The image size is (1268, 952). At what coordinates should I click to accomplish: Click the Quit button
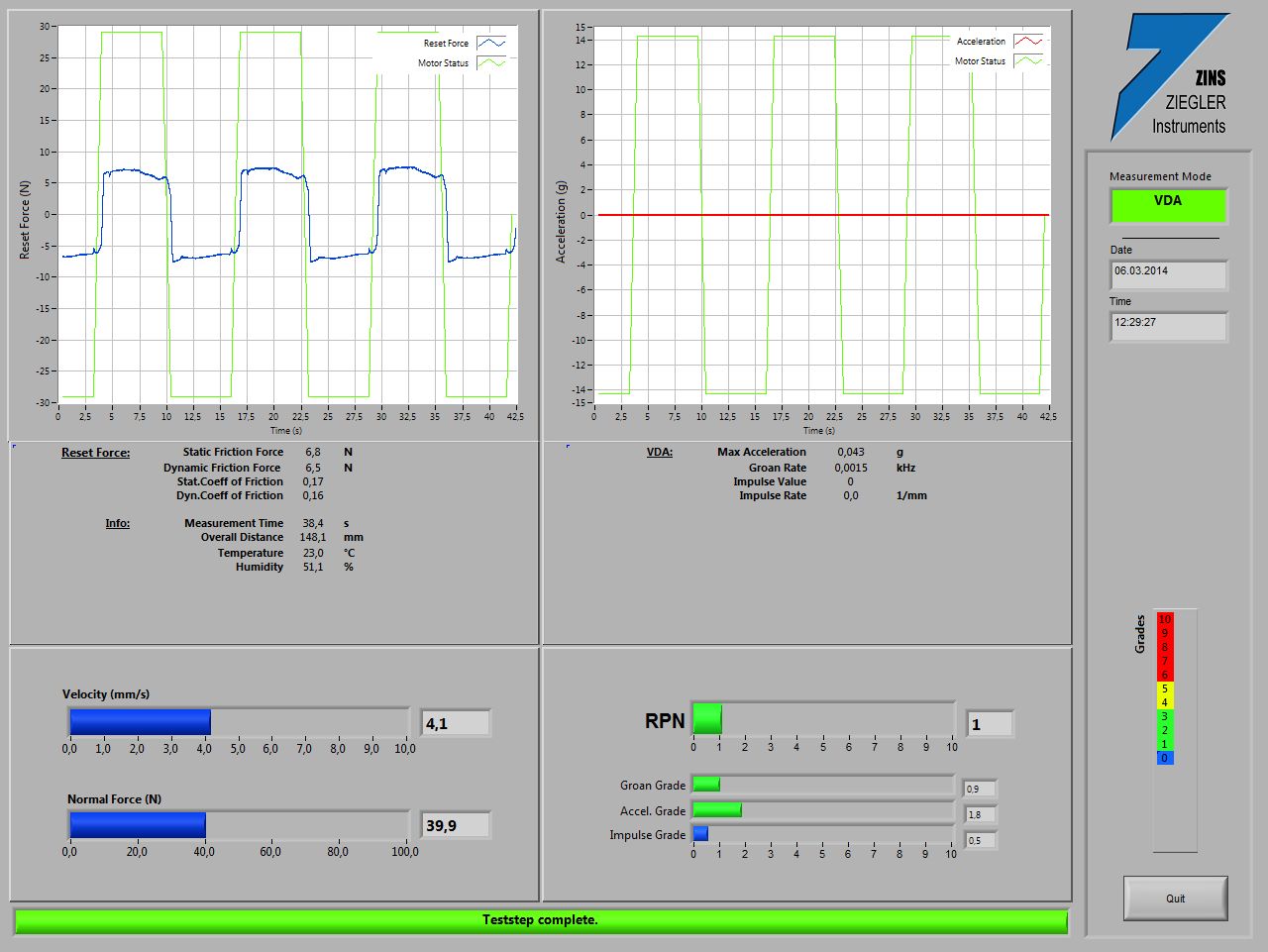tap(1175, 899)
